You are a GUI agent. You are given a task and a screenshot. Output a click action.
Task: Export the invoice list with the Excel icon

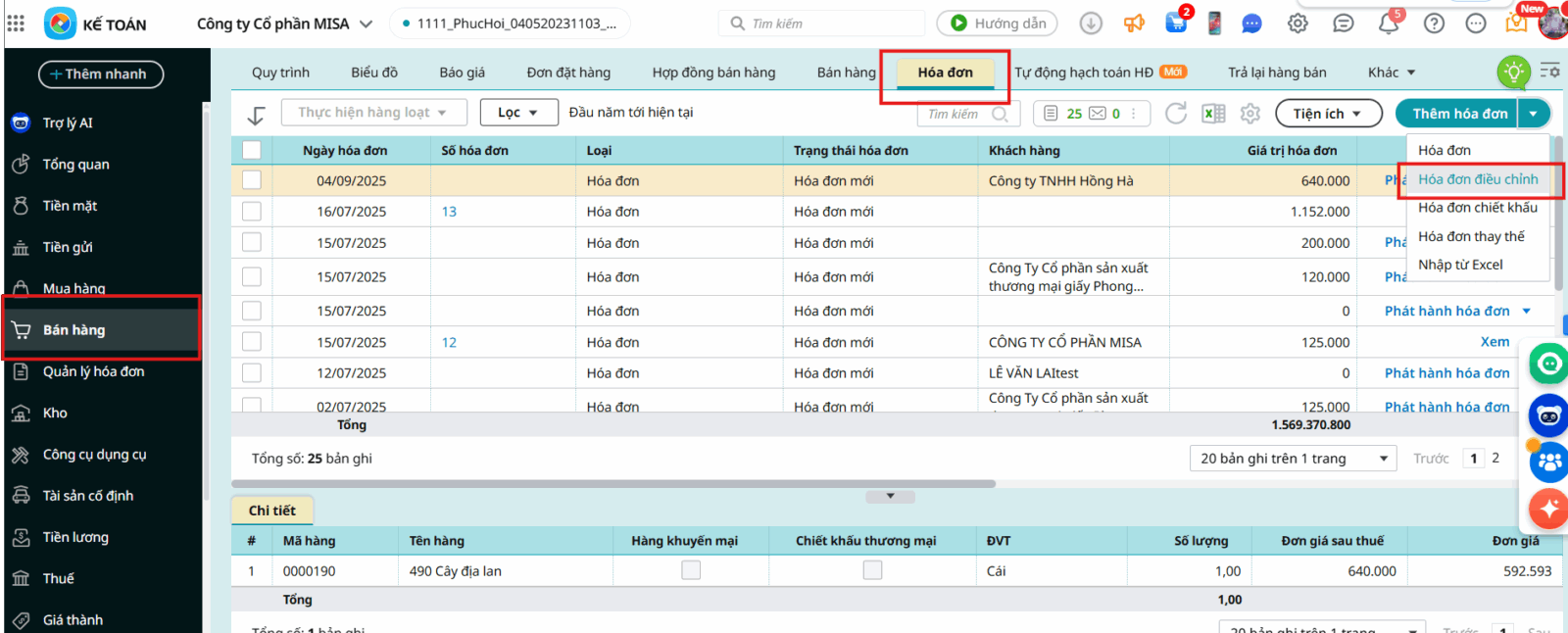[x=1213, y=114]
